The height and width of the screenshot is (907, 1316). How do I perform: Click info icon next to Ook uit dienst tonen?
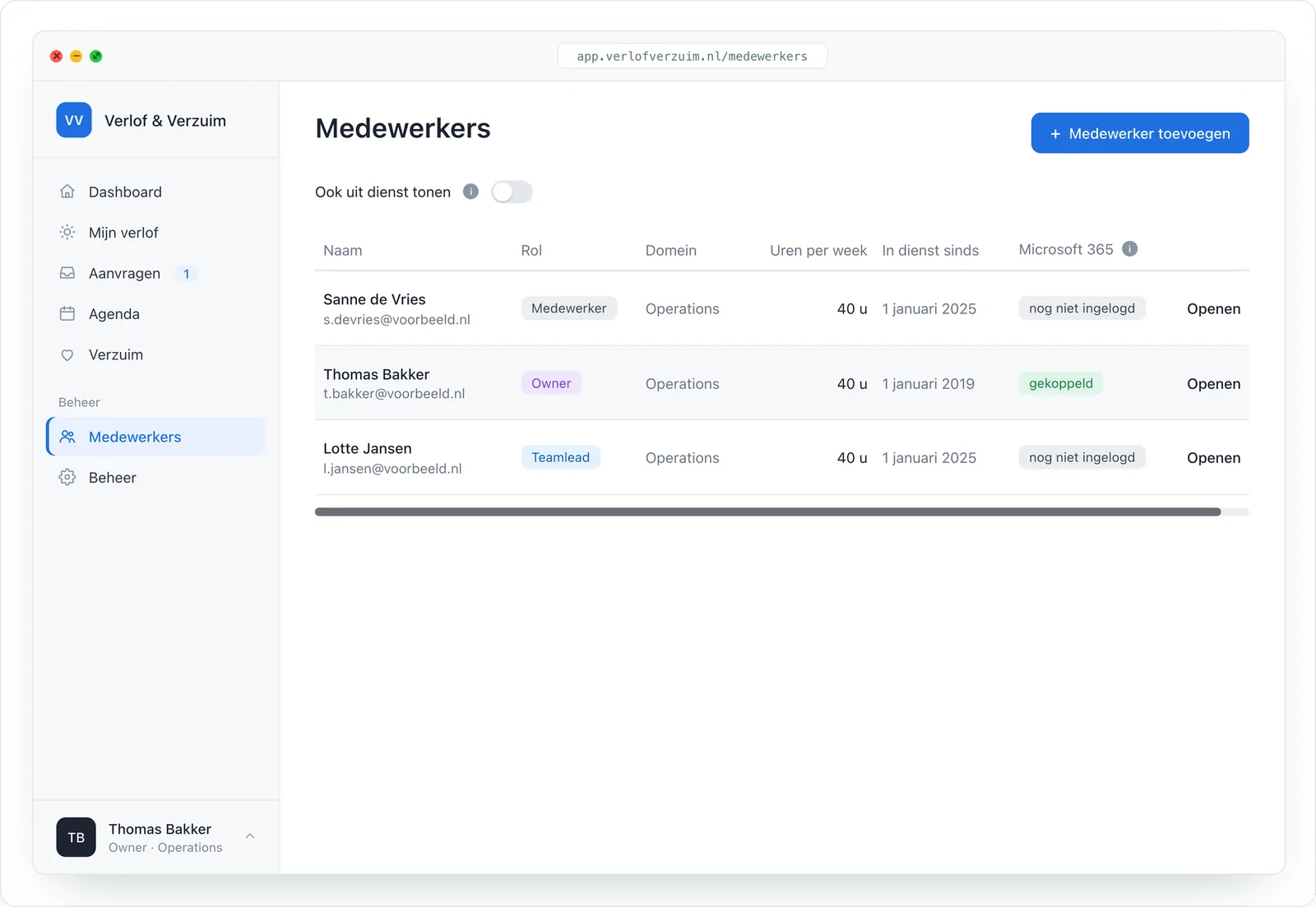click(470, 192)
